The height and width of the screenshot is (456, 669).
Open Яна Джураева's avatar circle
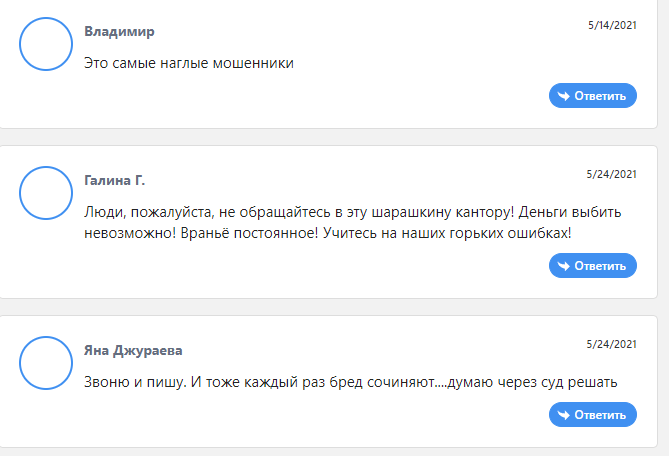(46, 363)
